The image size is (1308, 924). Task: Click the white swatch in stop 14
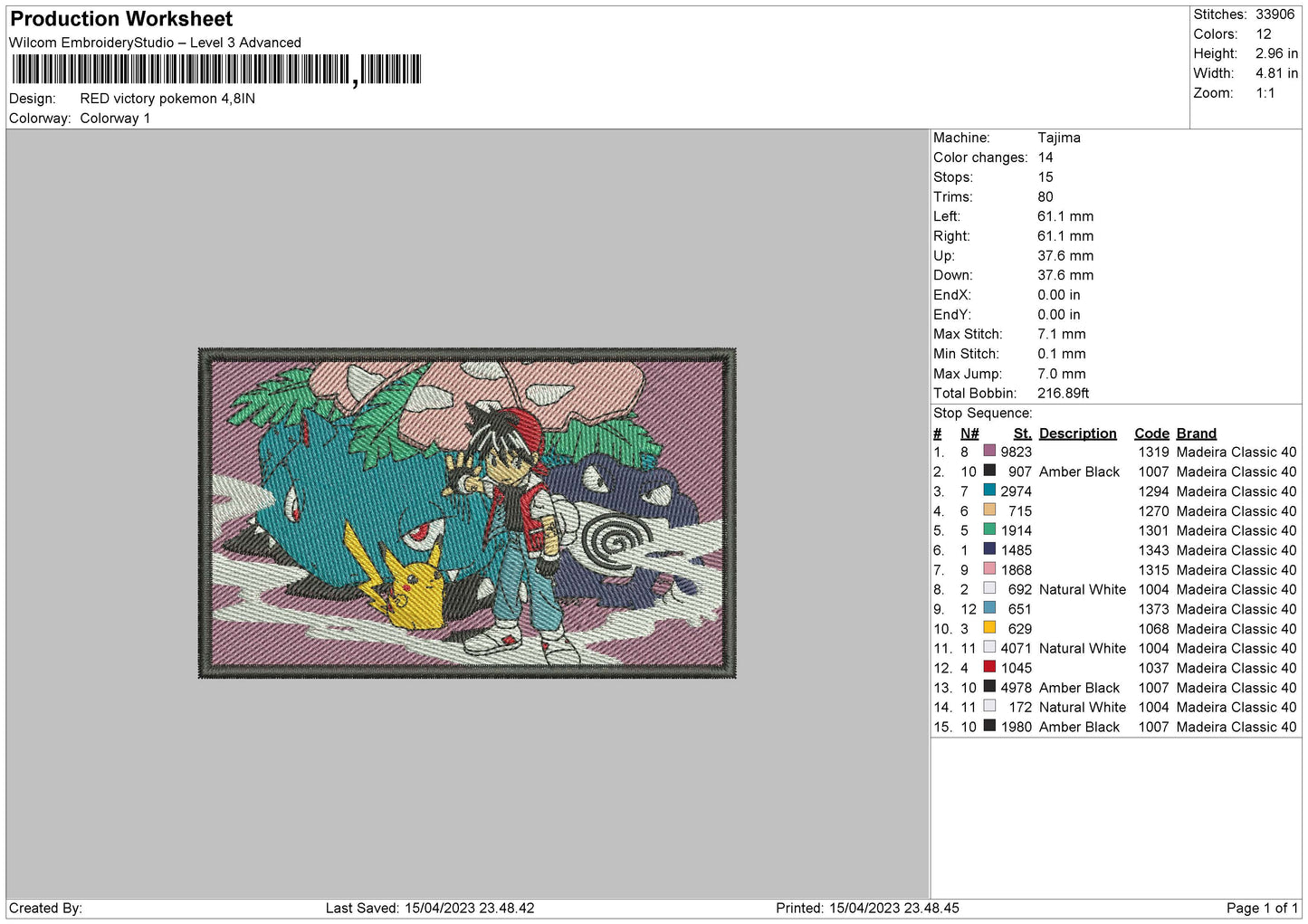click(x=989, y=706)
